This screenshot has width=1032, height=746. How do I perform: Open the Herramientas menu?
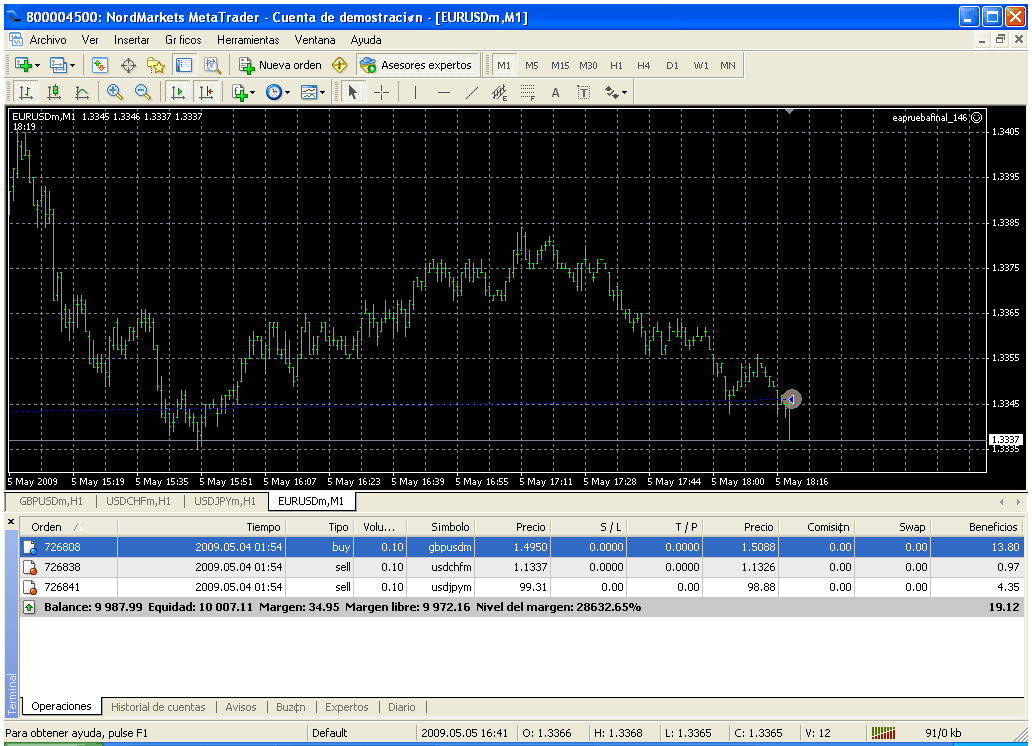pyautogui.click(x=248, y=40)
